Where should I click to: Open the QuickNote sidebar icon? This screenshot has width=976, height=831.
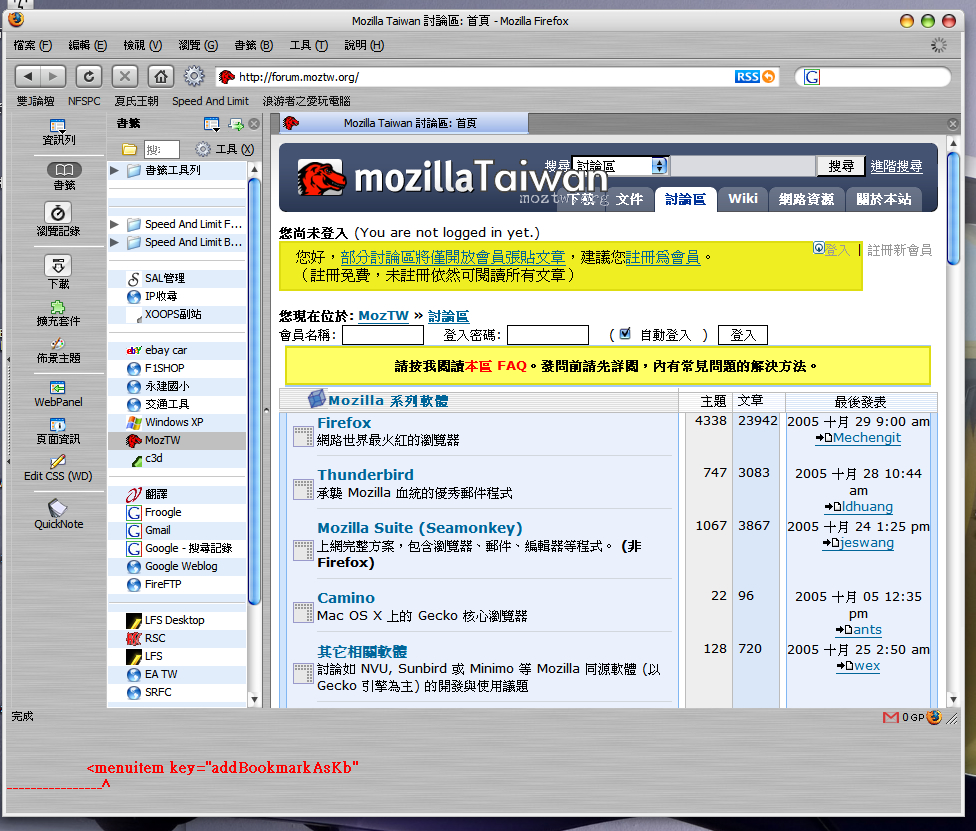coord(58,512)
